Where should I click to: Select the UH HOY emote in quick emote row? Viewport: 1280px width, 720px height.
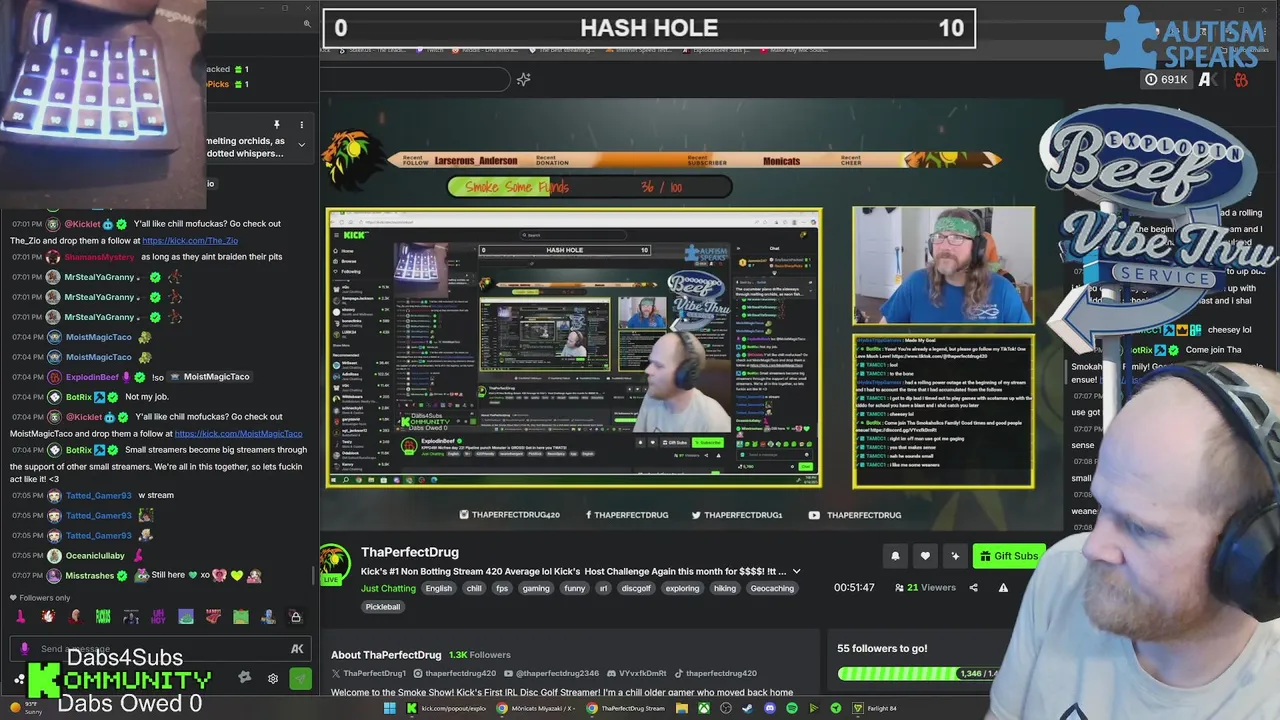click(158, 617)
